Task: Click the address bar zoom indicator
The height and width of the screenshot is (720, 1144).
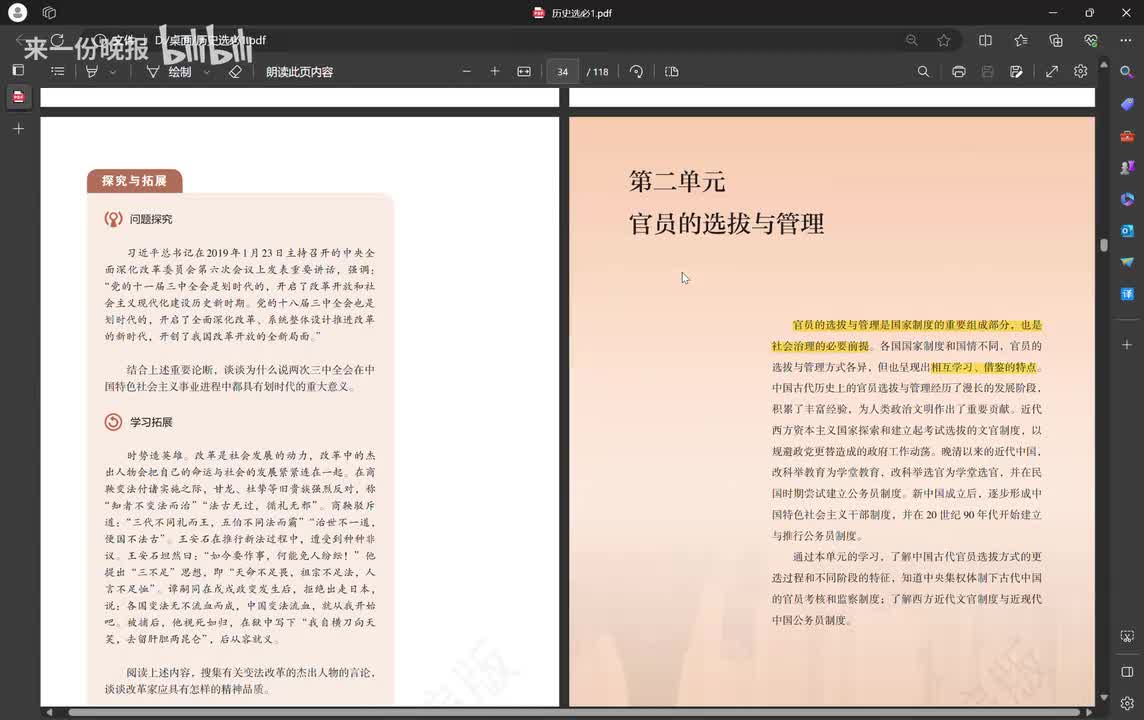Action: pos(912,40)
